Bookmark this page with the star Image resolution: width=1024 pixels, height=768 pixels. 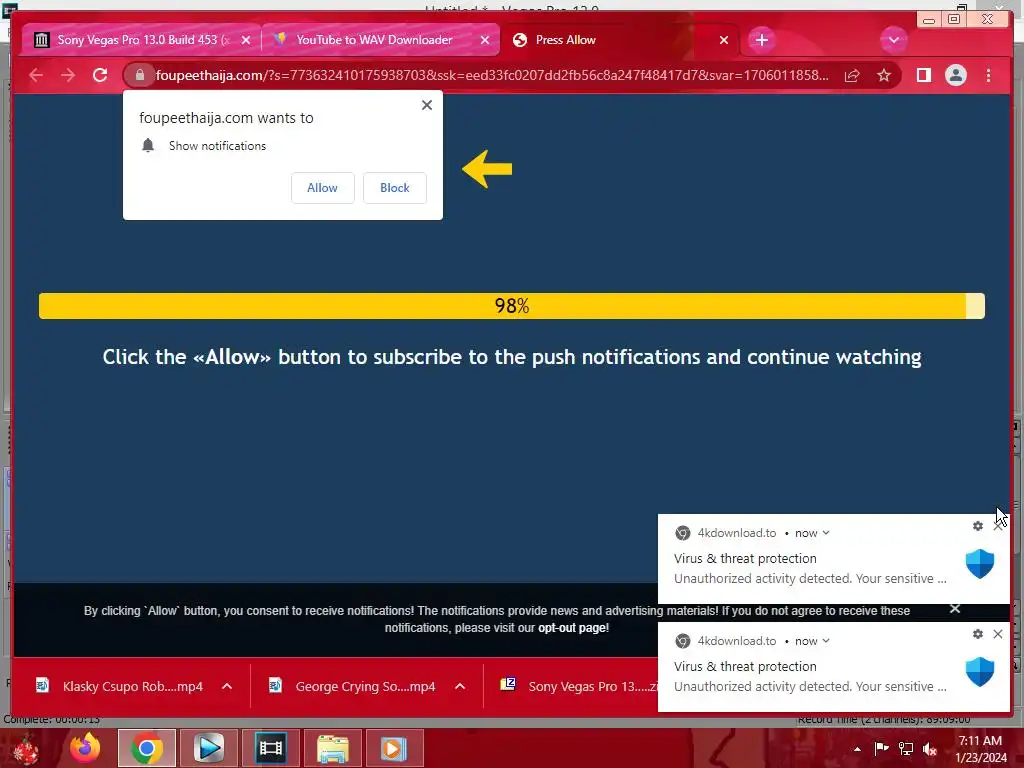[x=884, y=75]
